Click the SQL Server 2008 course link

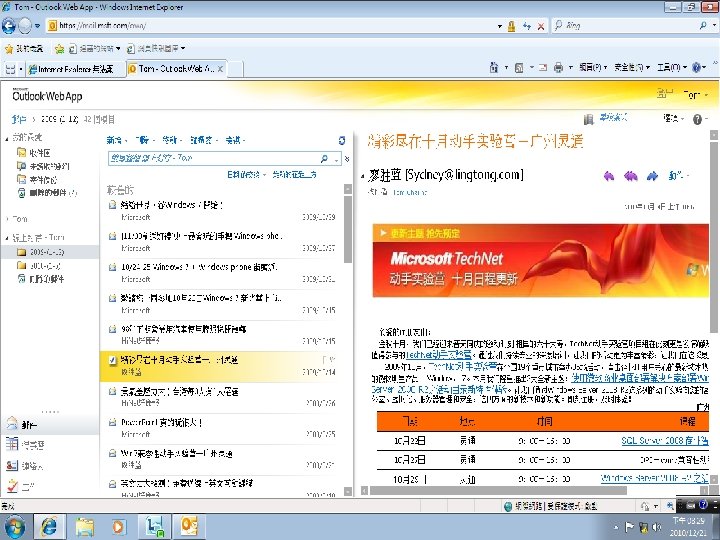(x=664, y=441)
